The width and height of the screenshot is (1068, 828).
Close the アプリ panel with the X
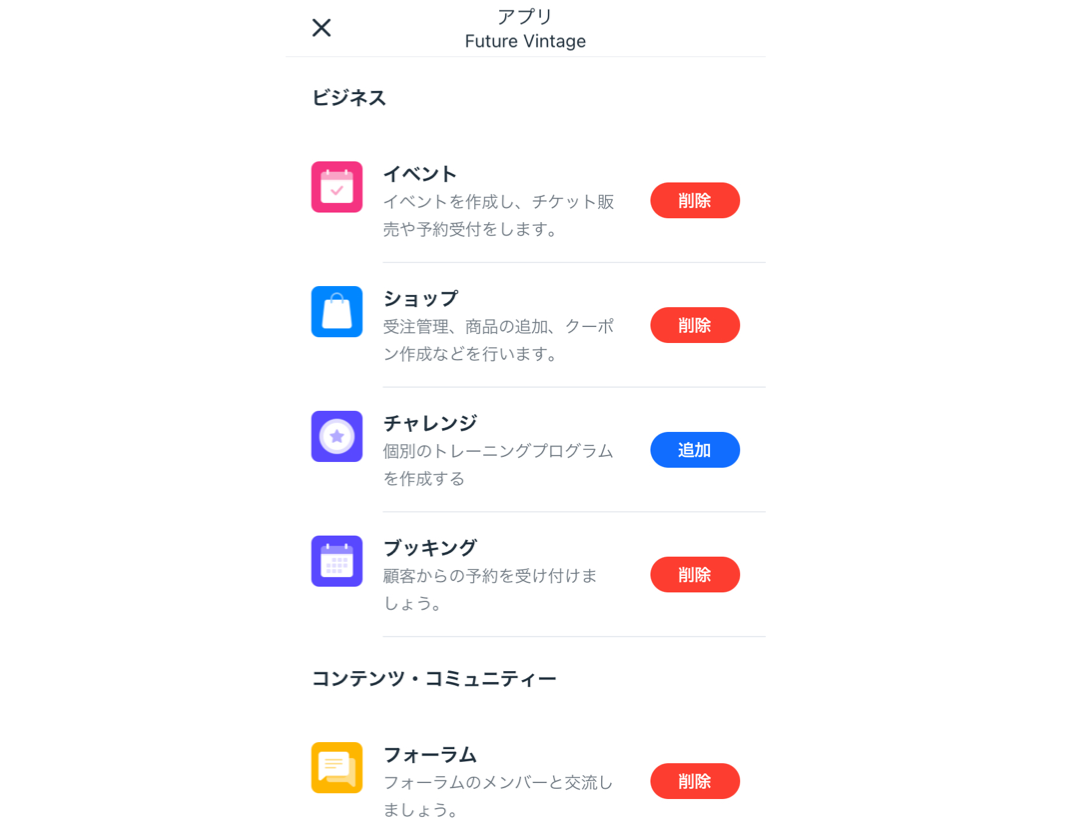[321, 28]
